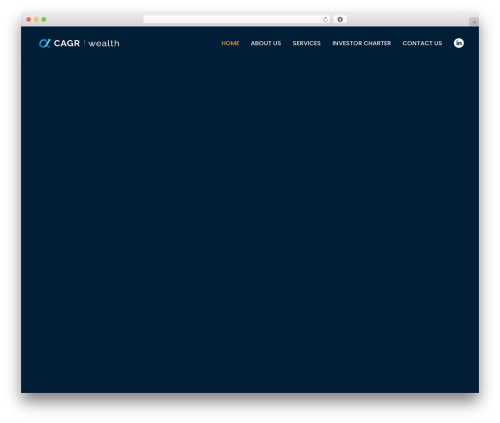Minimize the window using the yellow button
This screenshot has width=500, height=423.
[x=36, y=20]
